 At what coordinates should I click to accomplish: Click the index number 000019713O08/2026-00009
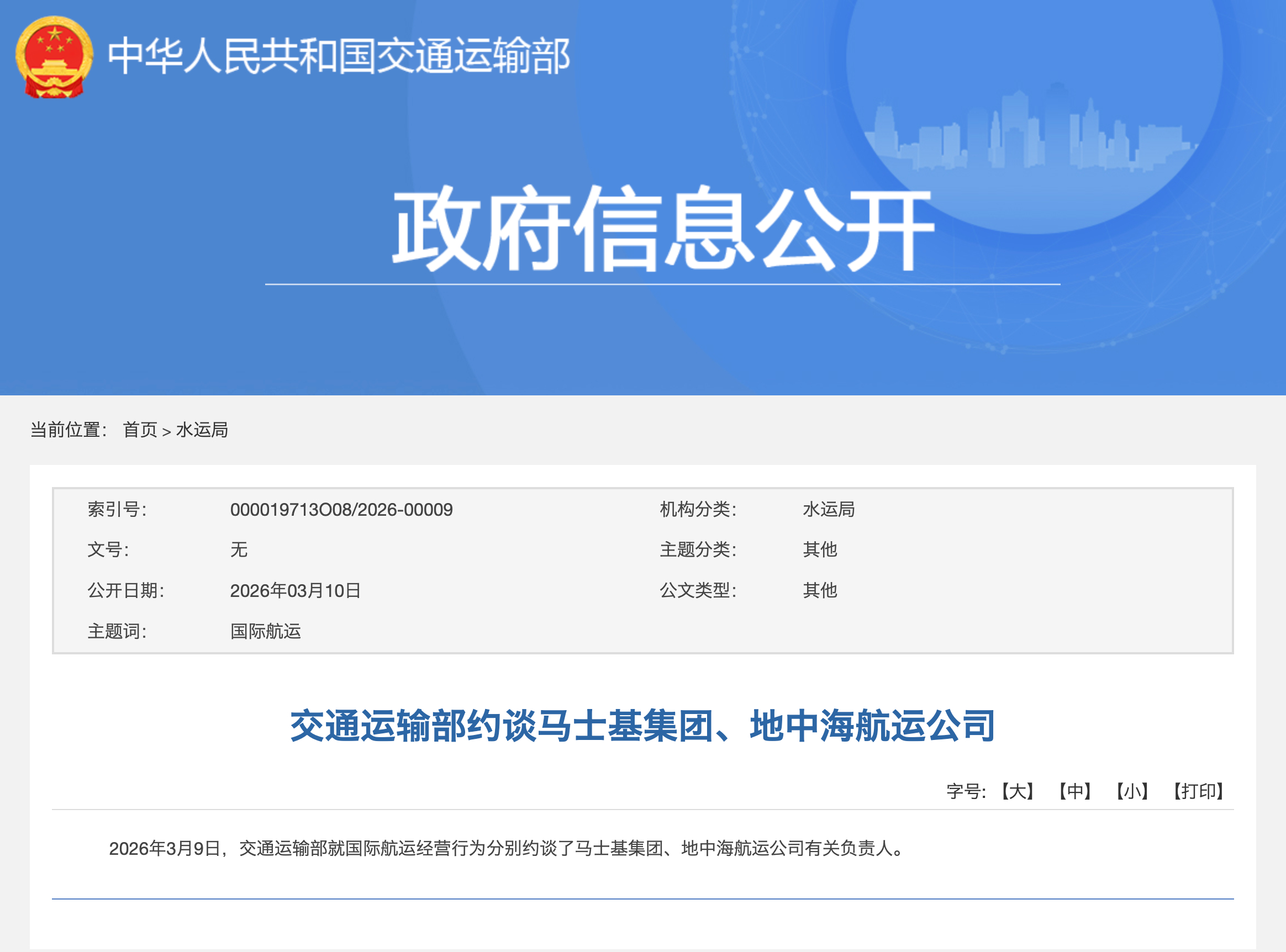341,510
